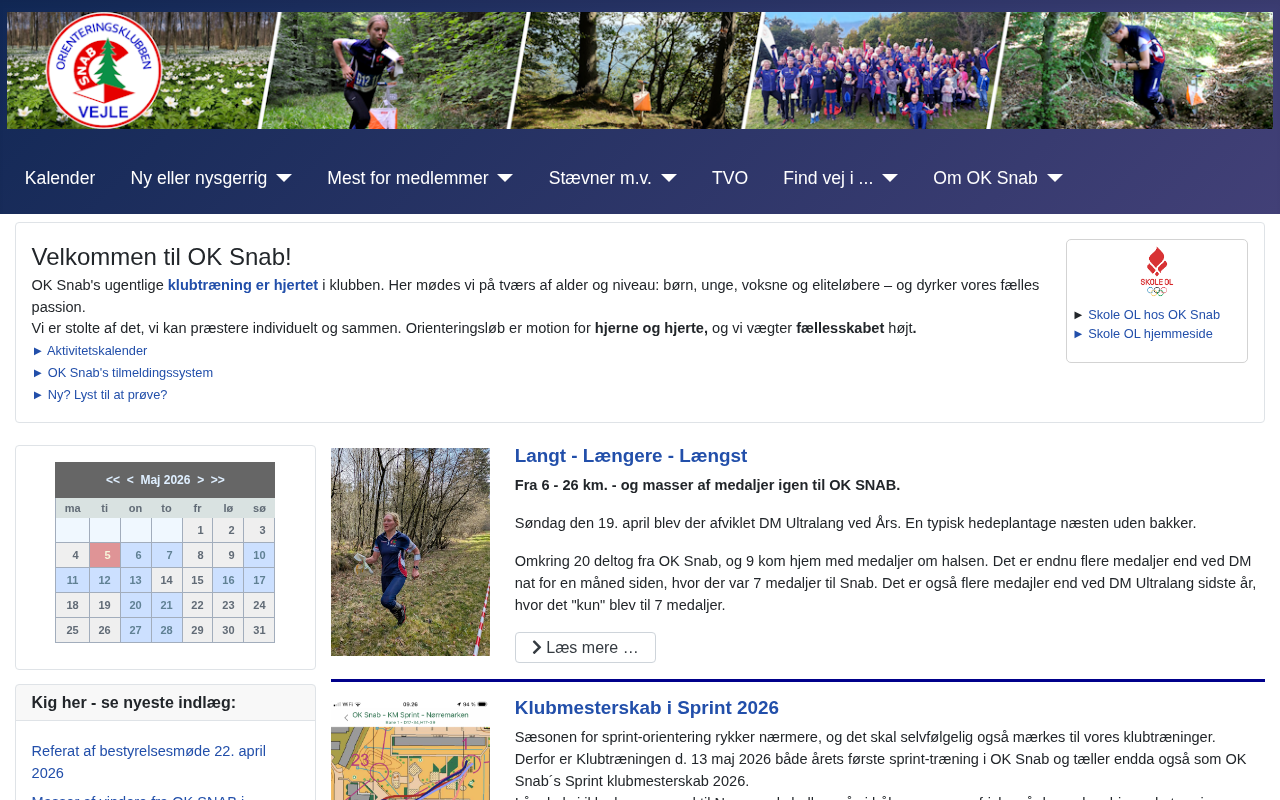Go to the TVO menu item
Viewport: 1280px width, 800px height.
click(x=730, y=178)
